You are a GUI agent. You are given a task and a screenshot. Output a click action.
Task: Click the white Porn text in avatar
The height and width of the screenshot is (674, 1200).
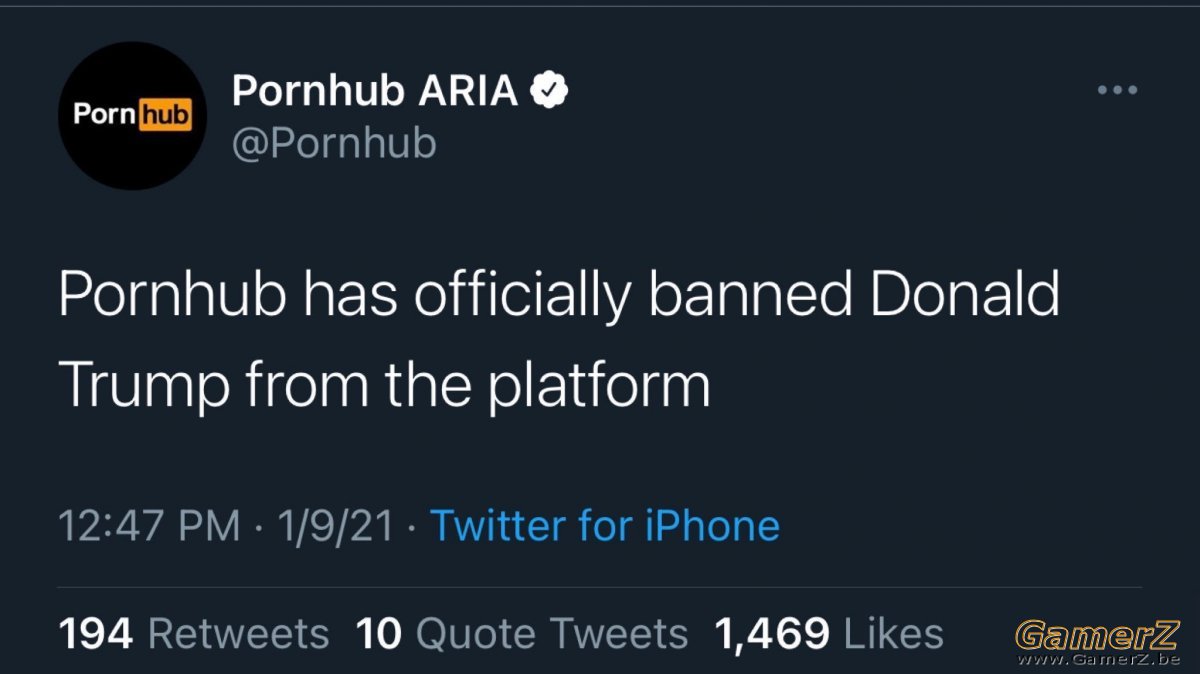point(105,116)
